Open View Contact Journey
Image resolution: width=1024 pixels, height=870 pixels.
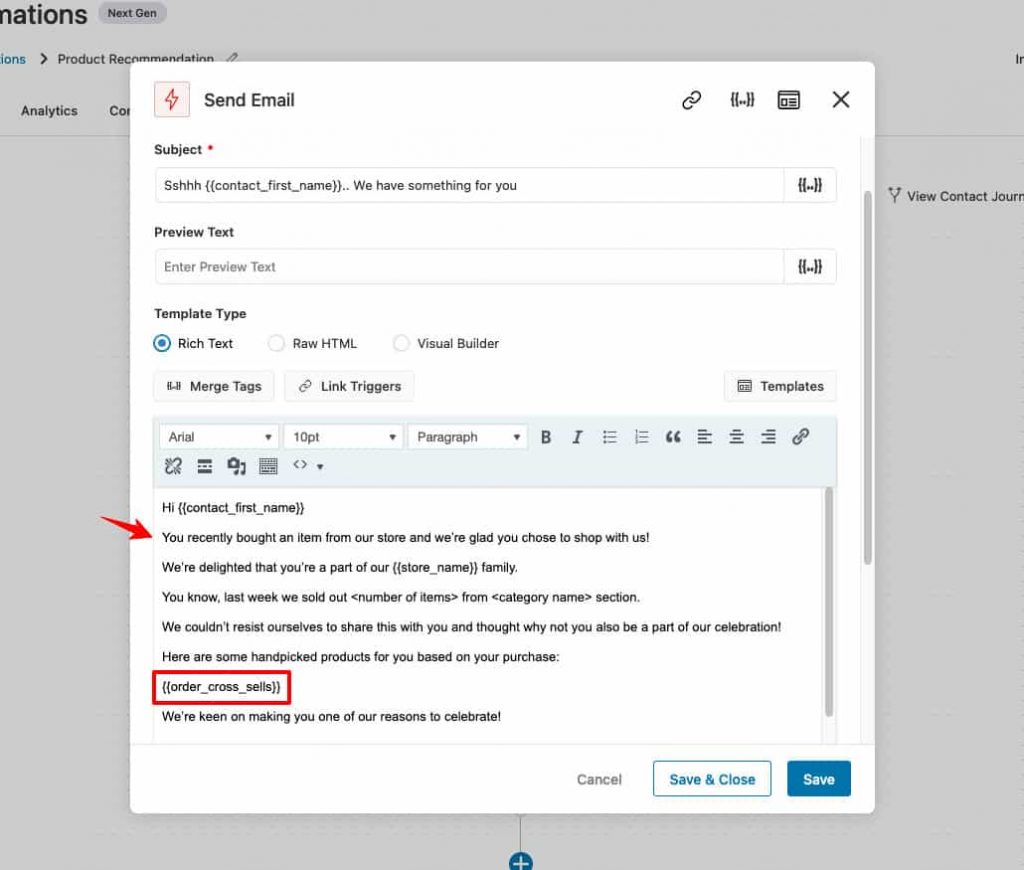tap(955, 196)
